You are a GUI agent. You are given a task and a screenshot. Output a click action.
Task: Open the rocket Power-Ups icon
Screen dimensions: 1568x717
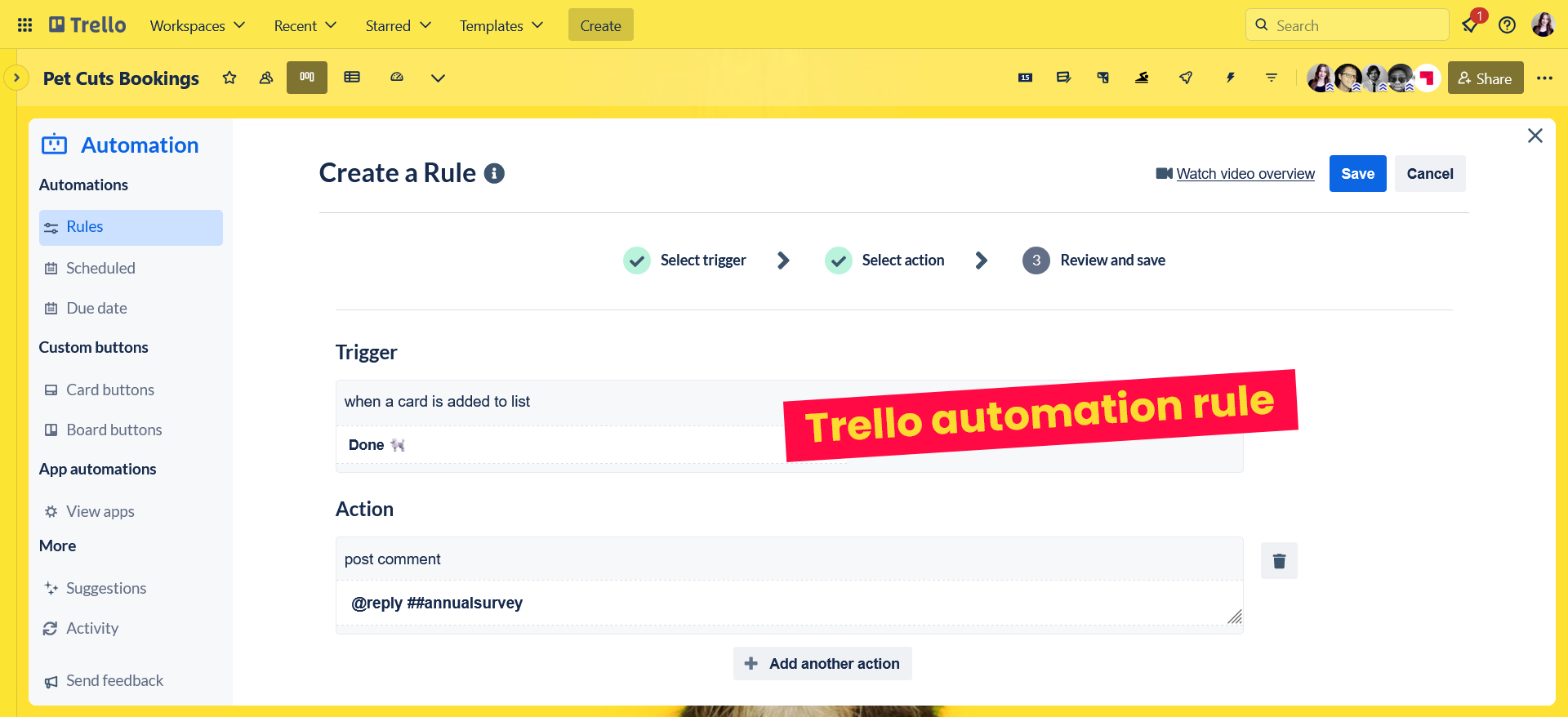click(1186, 78)
